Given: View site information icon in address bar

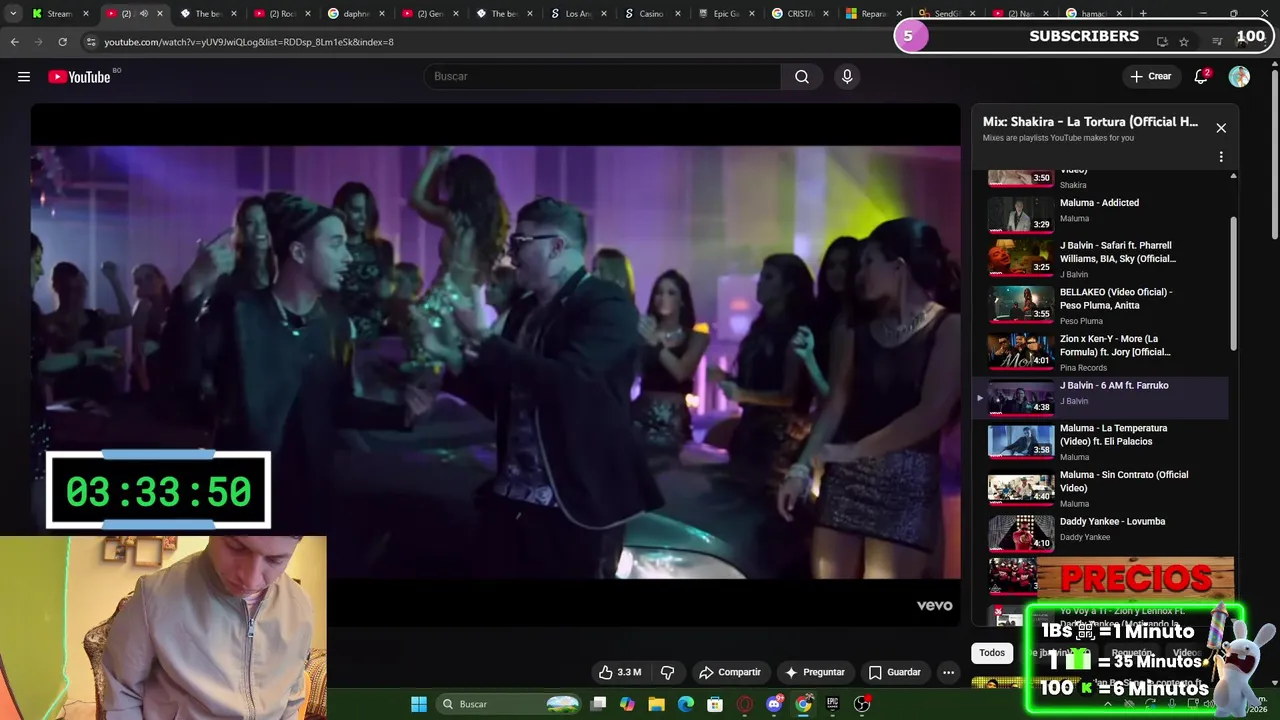Looking at the screenshot, I should [90, 42].
